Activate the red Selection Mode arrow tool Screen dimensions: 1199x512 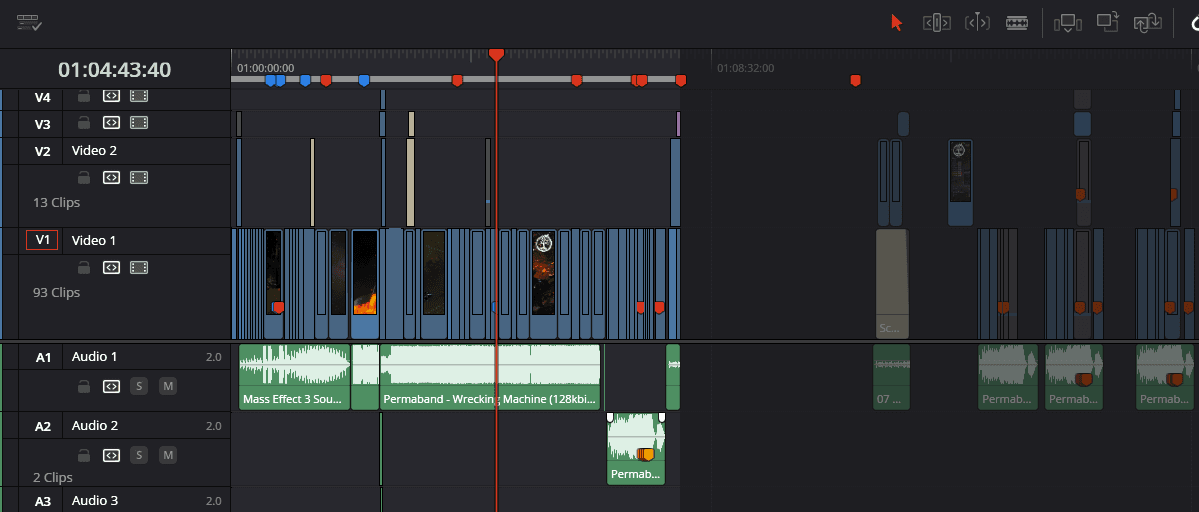(x=896, y=22)
